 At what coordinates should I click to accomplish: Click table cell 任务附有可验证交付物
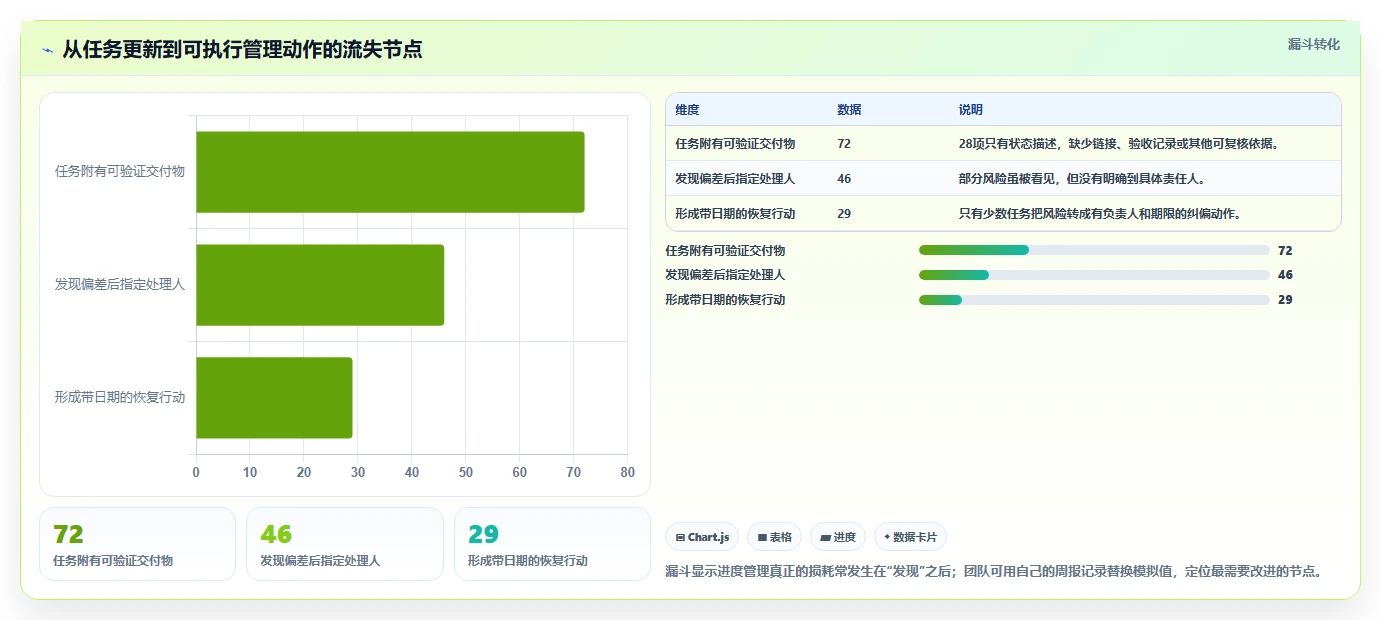735,144
